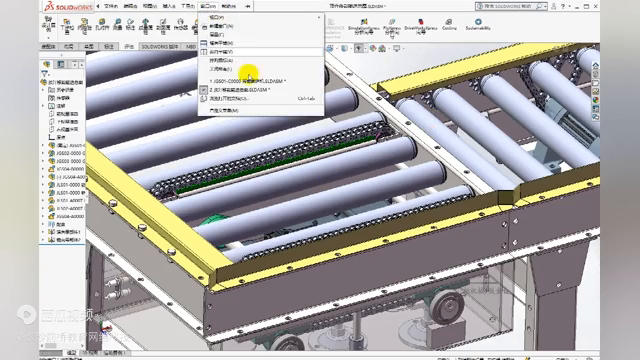Click the apply scene icon in view toolbar
Screen dimensions: 640x360
pyautogui.click(x=382, y=49)
